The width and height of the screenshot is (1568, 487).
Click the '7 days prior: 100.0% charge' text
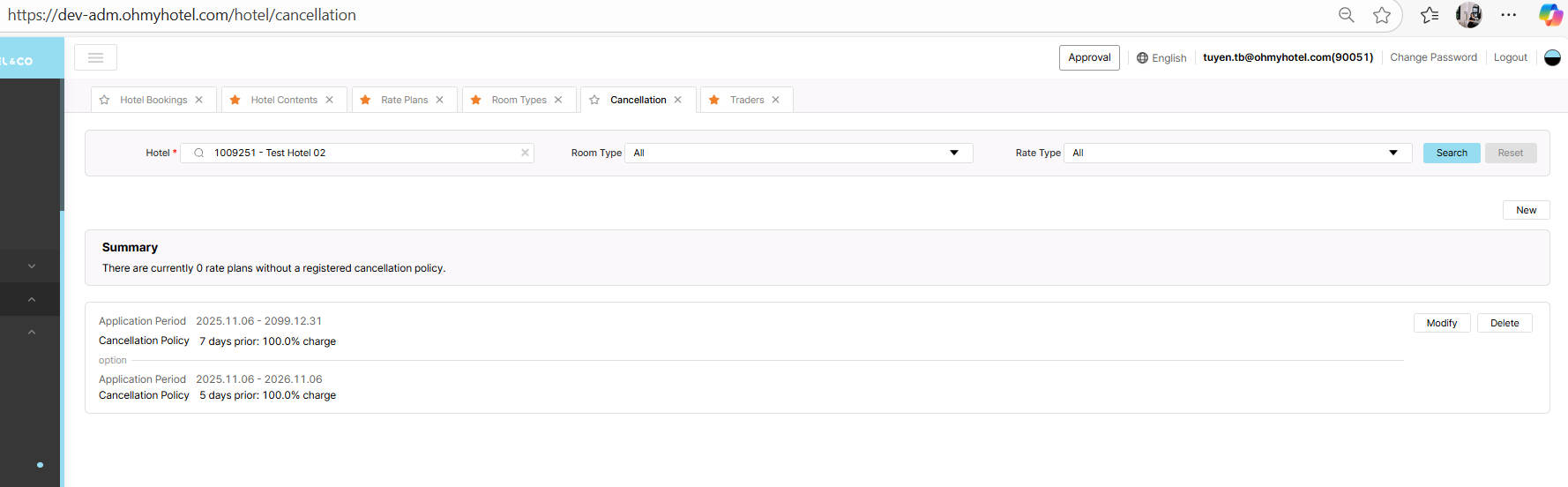pos(267,341)
